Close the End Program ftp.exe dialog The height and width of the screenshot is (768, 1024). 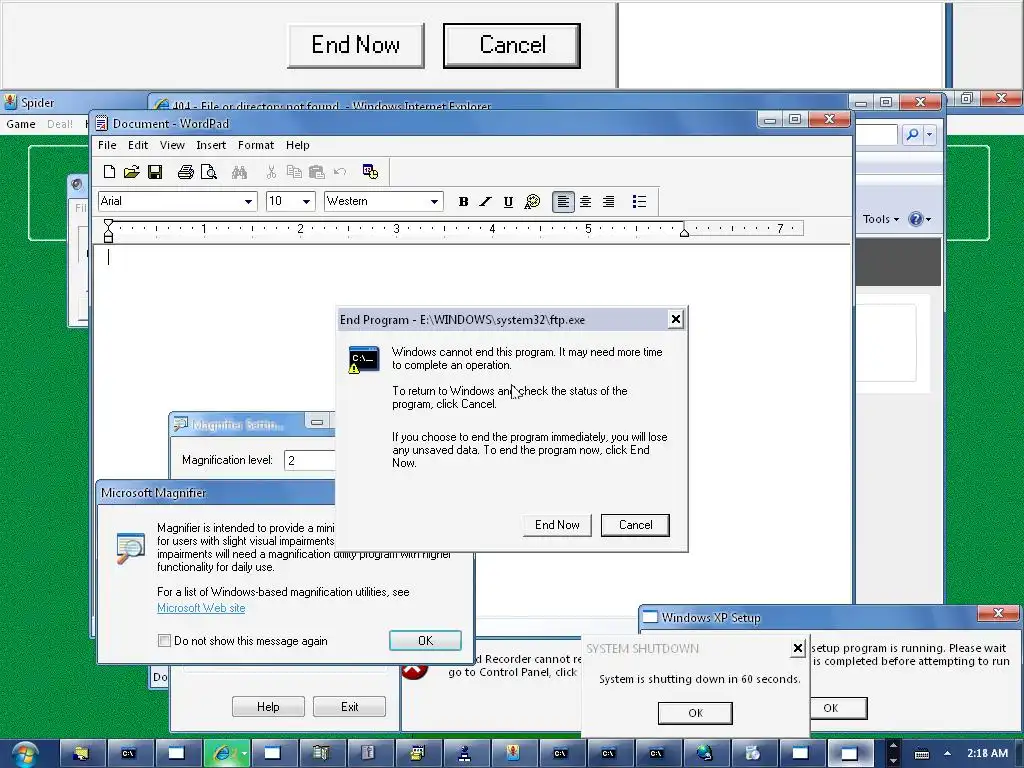point(676,319)
